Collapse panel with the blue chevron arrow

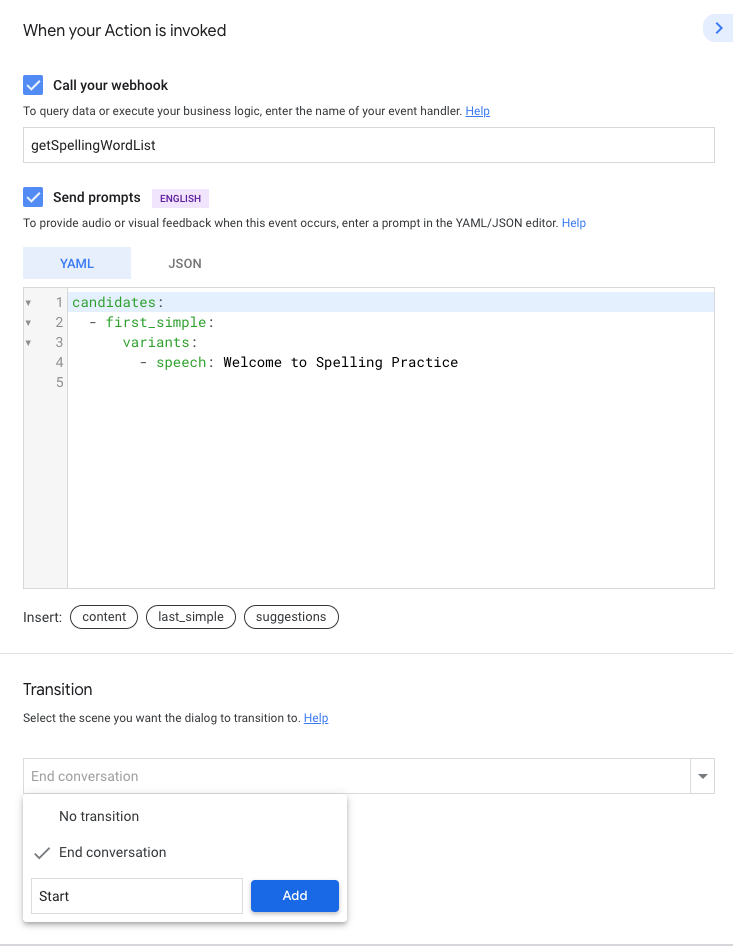click(718, 29)
